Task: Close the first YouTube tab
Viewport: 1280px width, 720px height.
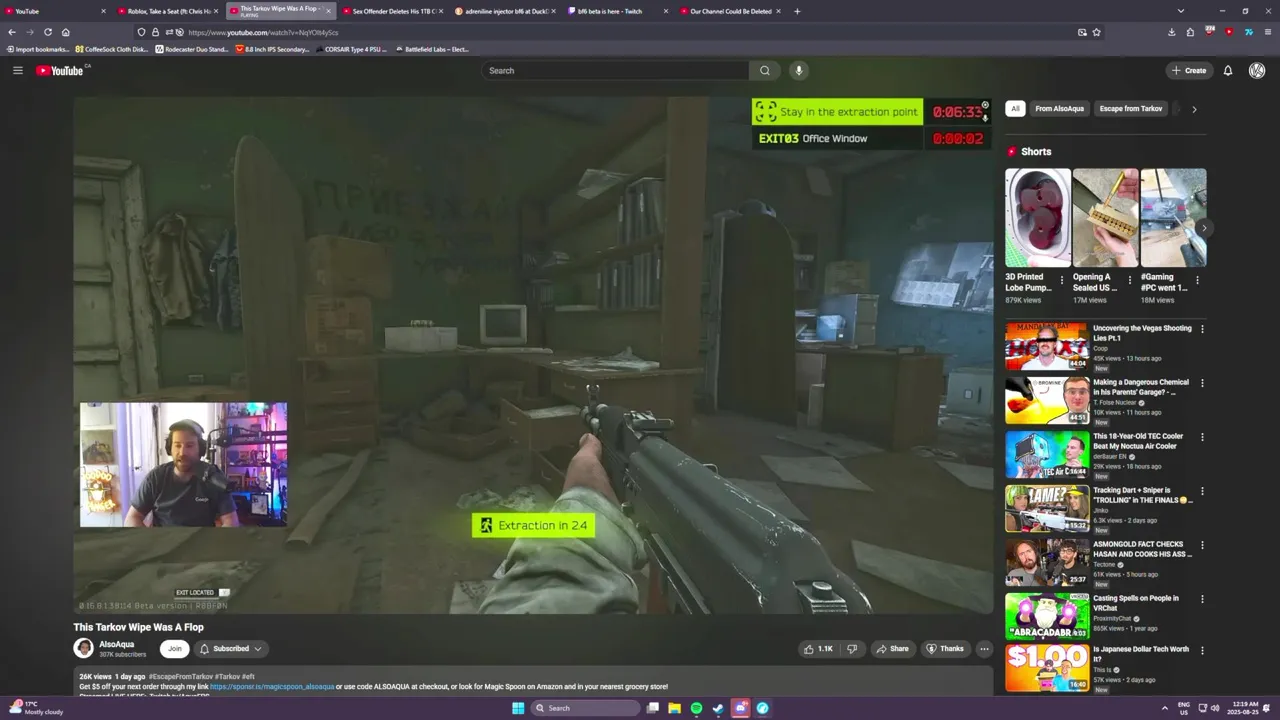Action: (103, 11)
